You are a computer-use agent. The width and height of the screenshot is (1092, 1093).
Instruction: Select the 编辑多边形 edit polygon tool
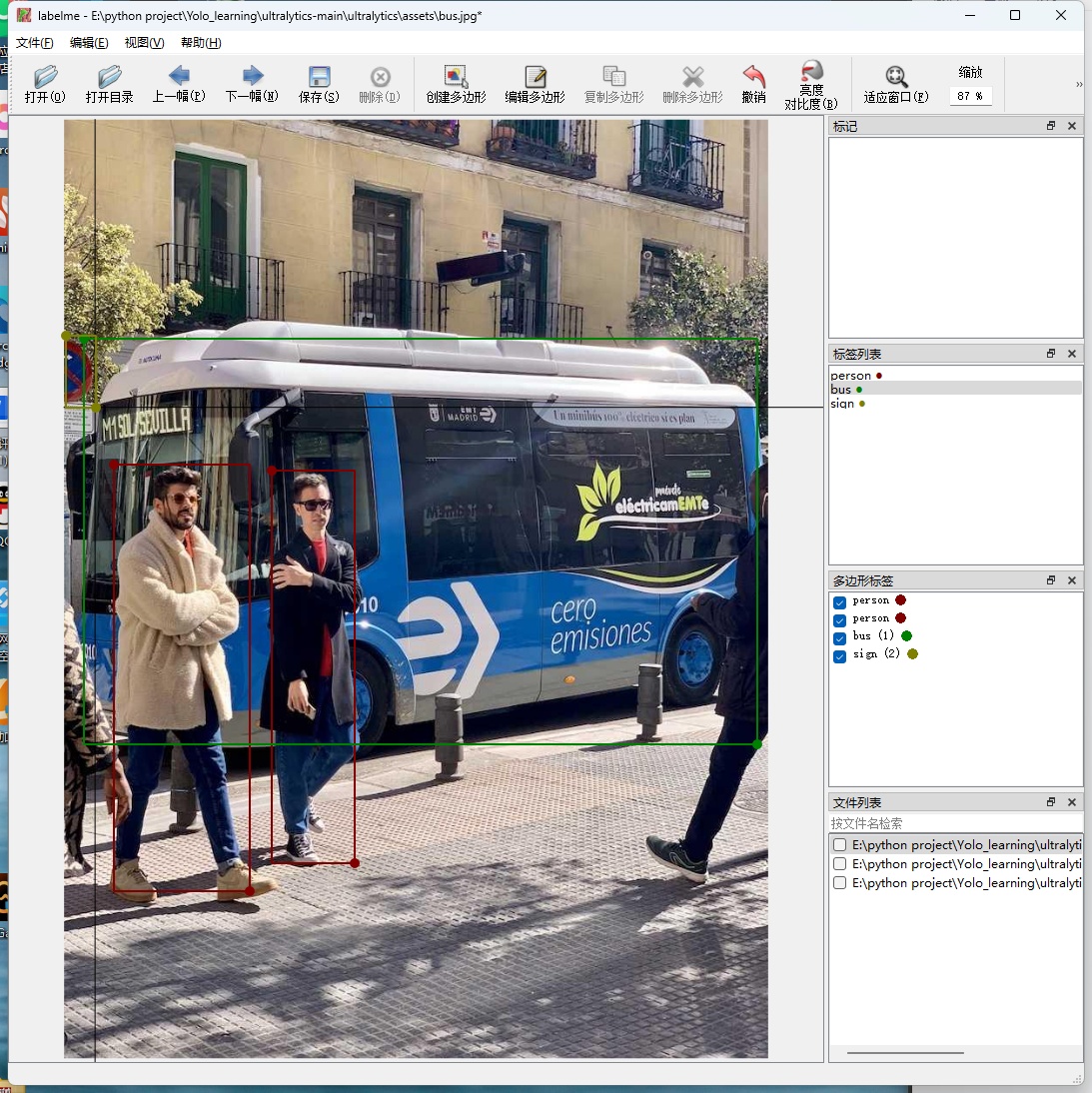[x=536, y=84]
